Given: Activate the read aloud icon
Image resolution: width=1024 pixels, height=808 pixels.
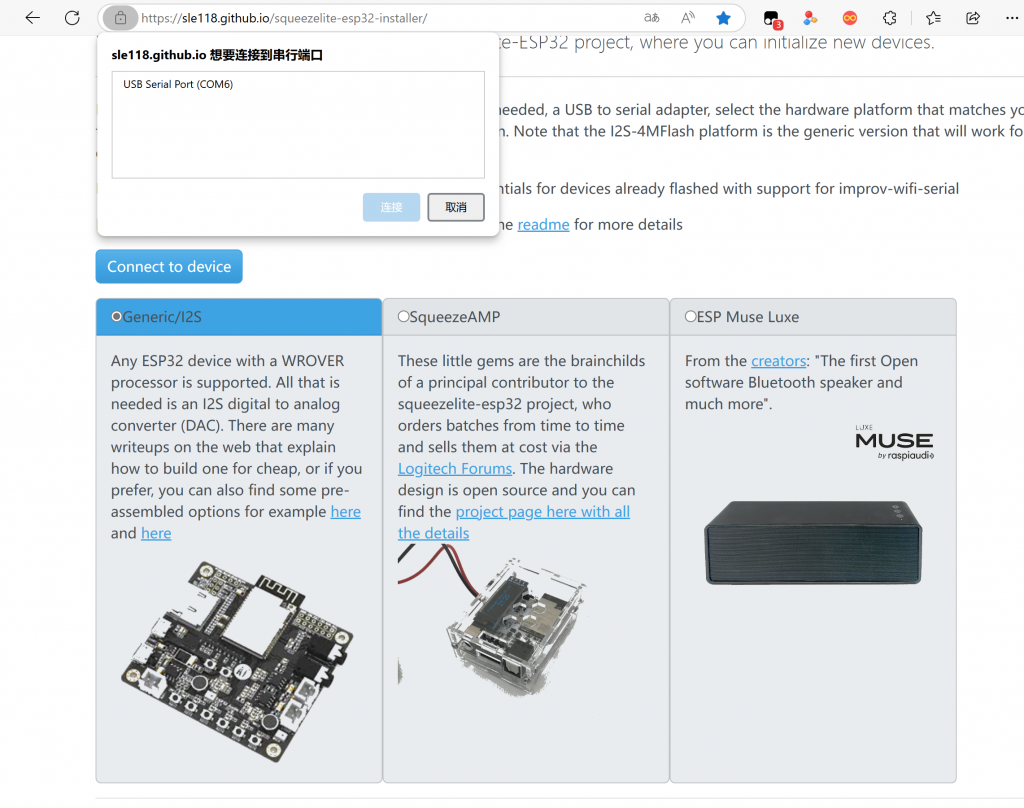Looking at the screenshot, I should point(688,18).
